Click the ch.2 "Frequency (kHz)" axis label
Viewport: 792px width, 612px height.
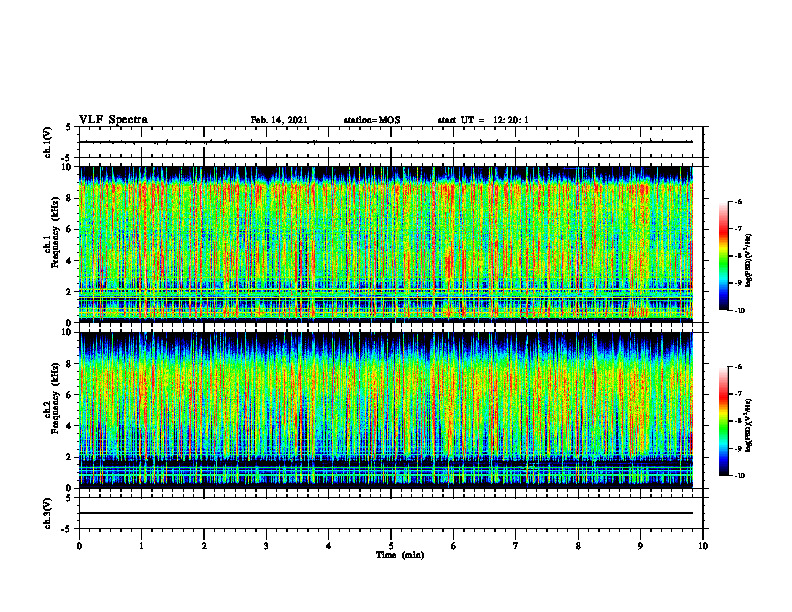pos(55,398)
